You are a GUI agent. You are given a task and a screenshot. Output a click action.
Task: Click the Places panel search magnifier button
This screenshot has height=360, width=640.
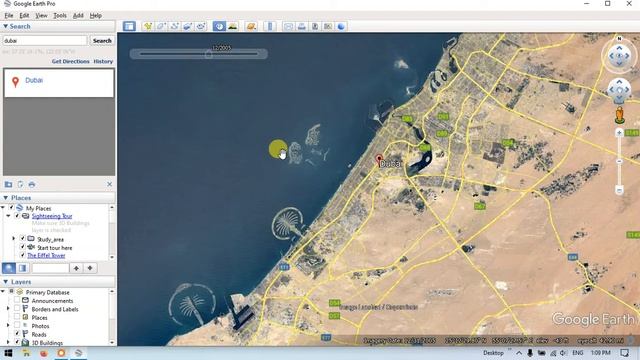click(9, 268)
